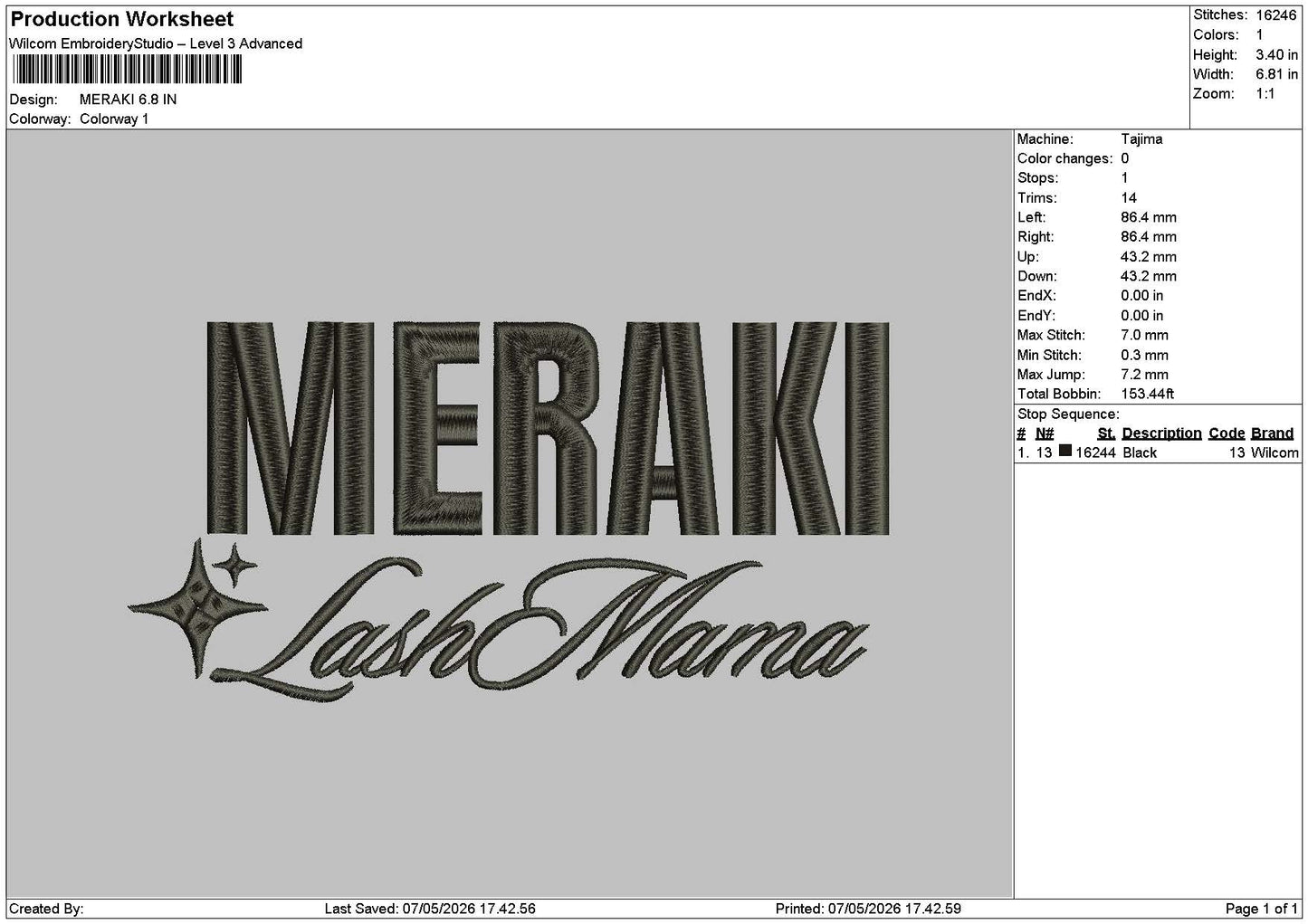Select the 'Color changes:' label
This screenshot has width=1308, height=924.
pos(1065,158)
